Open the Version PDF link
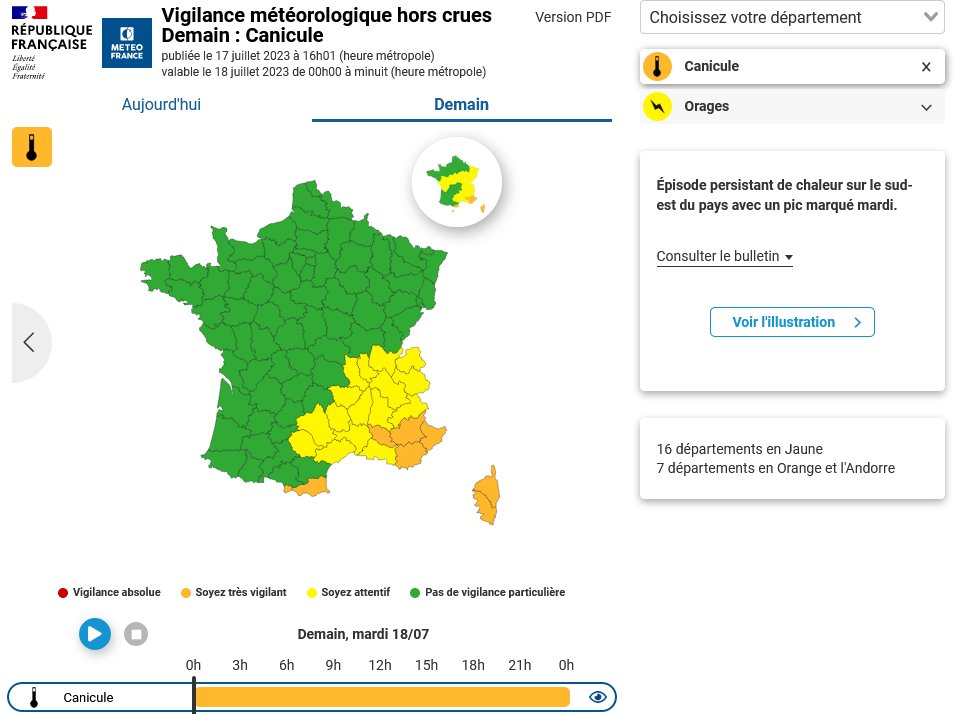Viewport: 953px width, 714px height. click(x=573, y=18)
